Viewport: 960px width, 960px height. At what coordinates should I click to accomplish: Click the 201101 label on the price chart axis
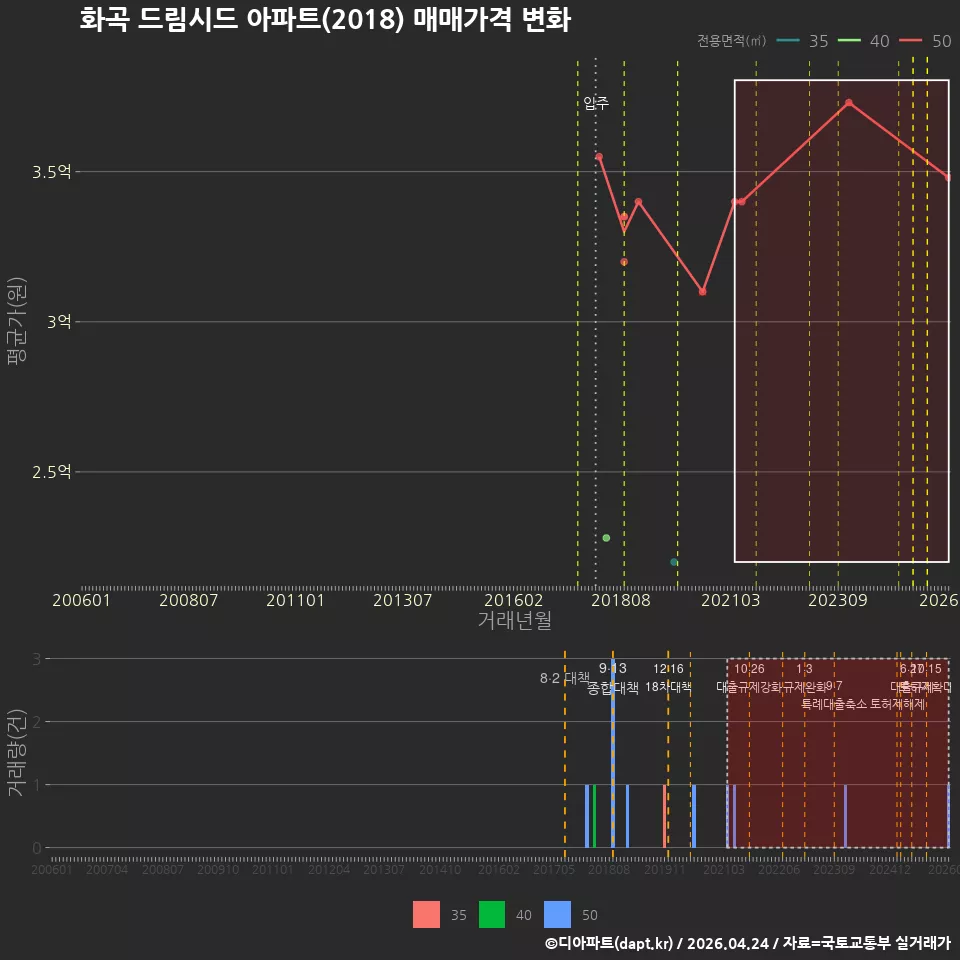tap(295, 600)
